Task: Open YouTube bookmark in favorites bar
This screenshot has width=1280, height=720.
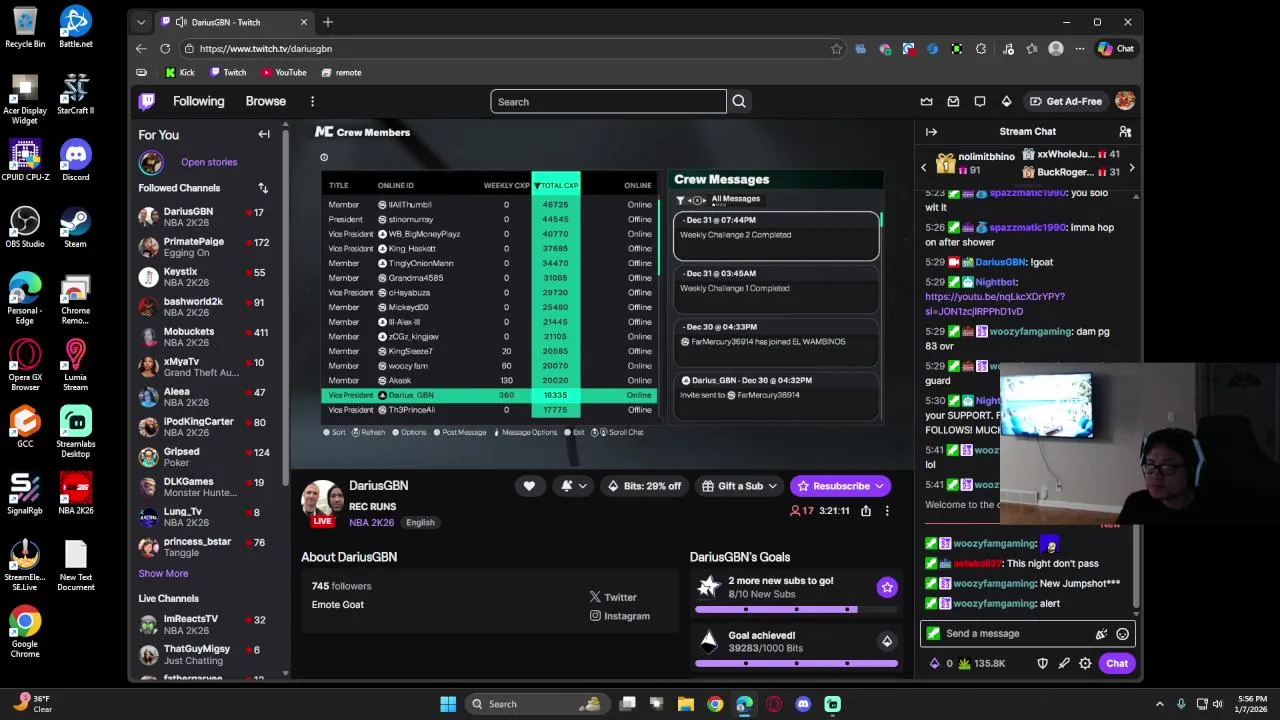Action: tap(284, 72)
